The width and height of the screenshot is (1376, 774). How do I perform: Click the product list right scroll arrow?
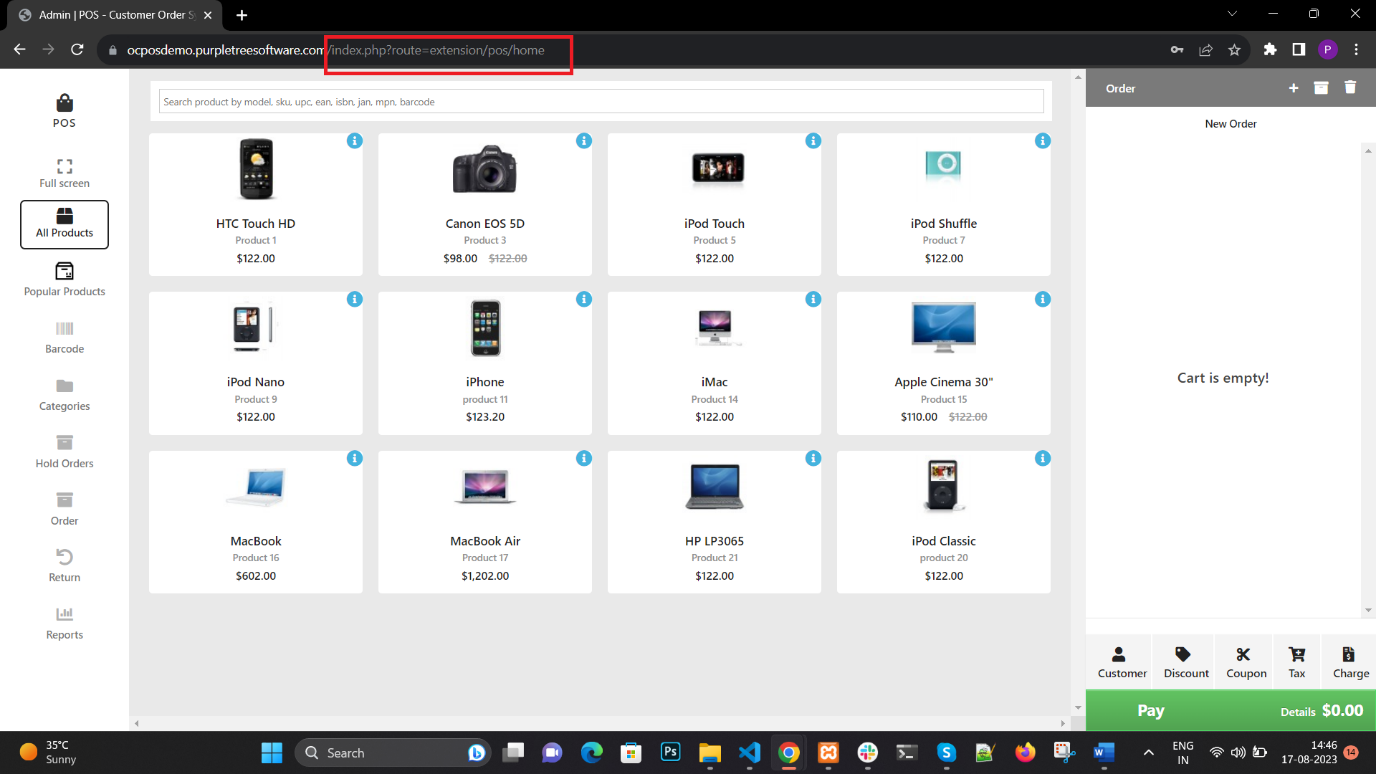click(1063, 723)
